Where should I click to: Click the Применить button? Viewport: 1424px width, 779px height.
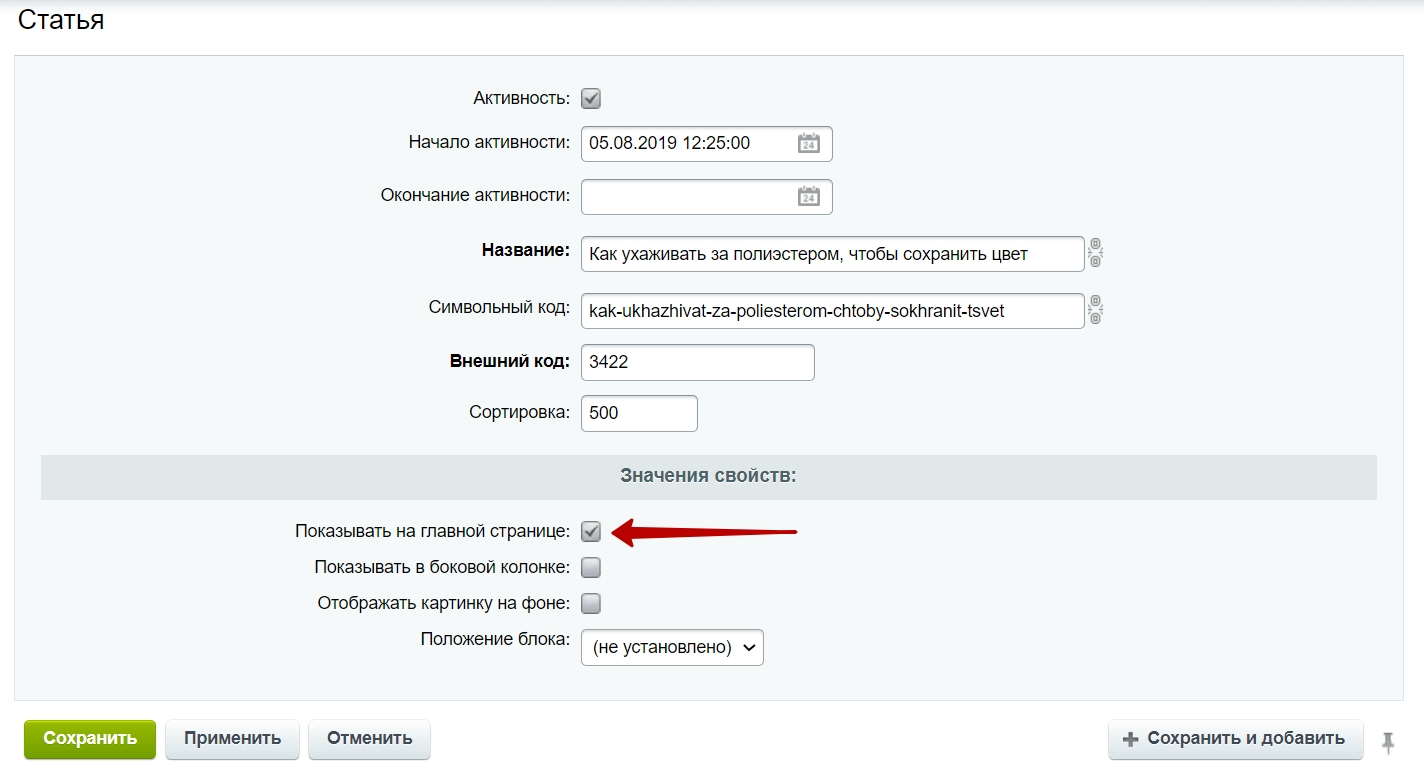pyautogui.click(x=232, y=739)
